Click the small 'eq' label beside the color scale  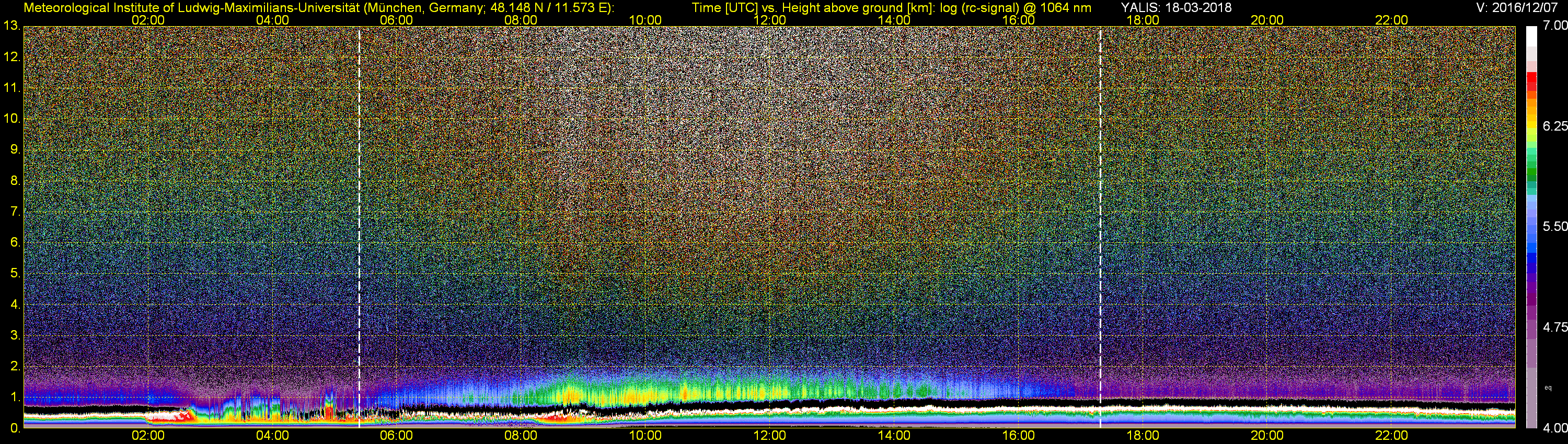pyautogui.click(x=1548, y=388)
